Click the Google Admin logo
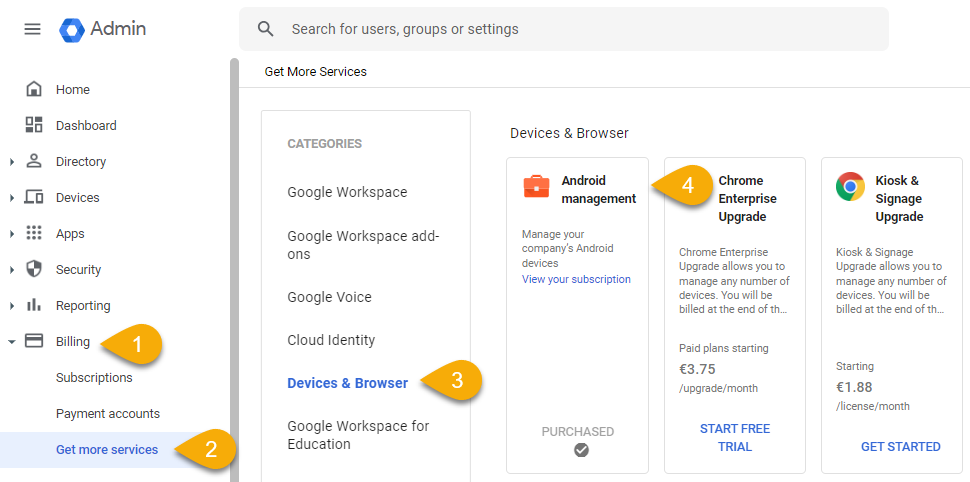This screenshot has width=970, height=482. click(x=74, y=30)
